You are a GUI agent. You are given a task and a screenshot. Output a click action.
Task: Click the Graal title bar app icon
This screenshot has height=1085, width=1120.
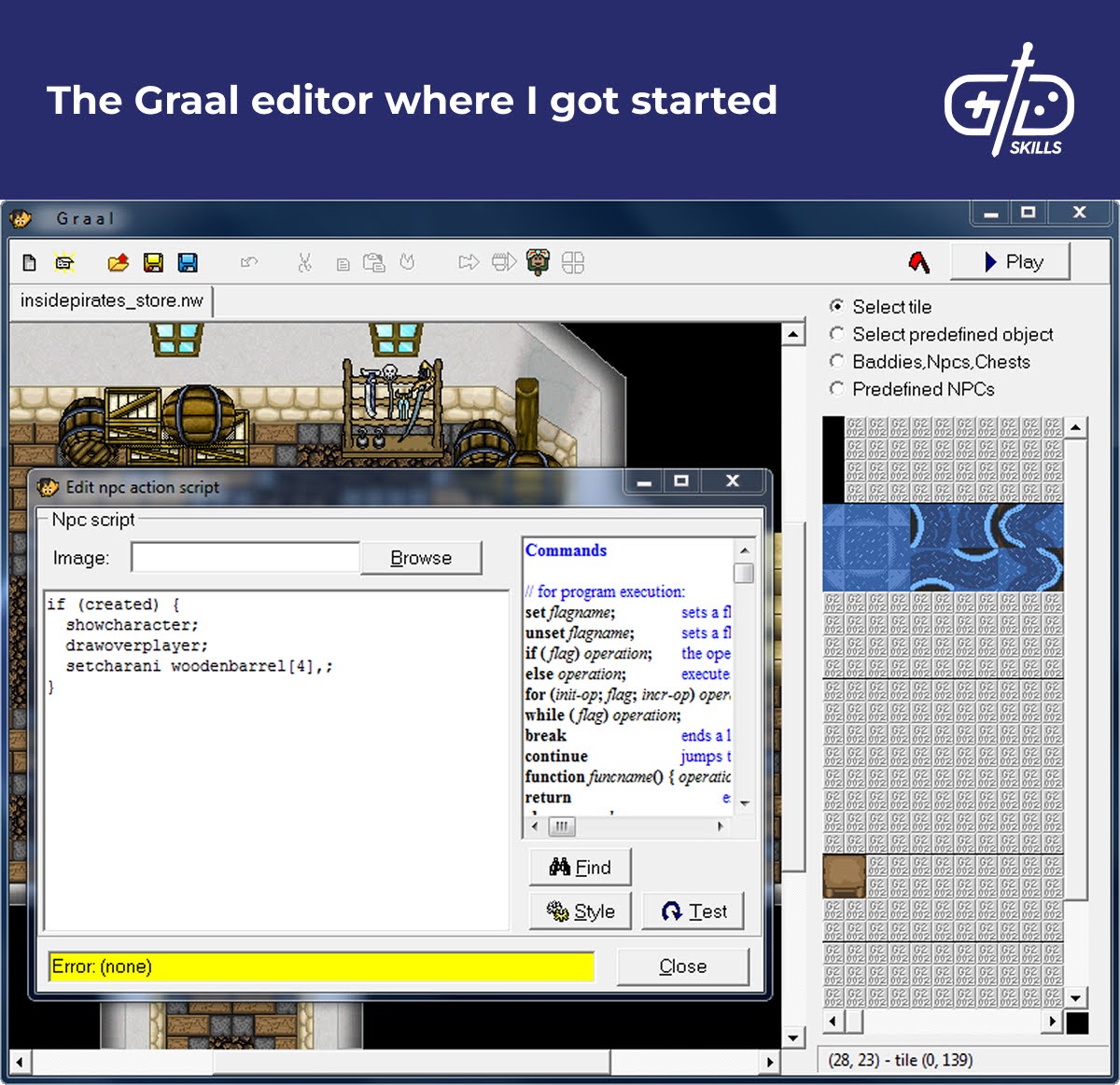tap(21, 218)
